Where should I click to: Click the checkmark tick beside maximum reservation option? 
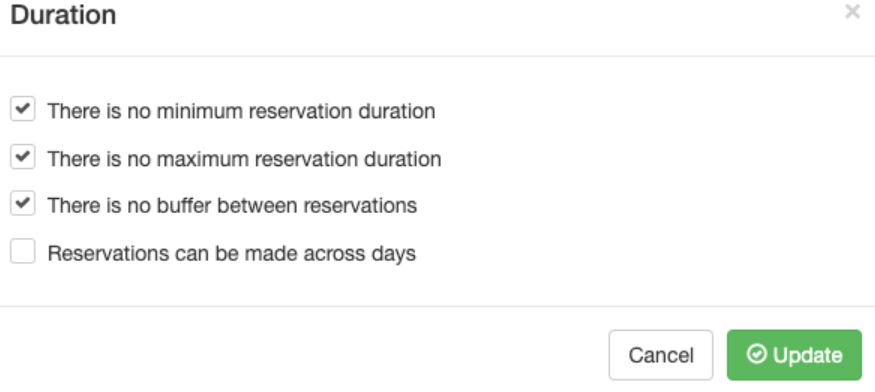[23, 156]
